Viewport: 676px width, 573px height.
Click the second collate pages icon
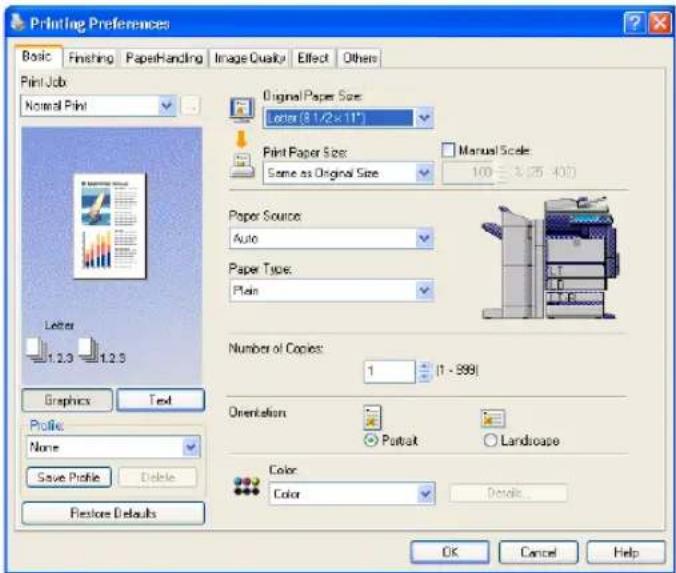(x=89, y=350)
